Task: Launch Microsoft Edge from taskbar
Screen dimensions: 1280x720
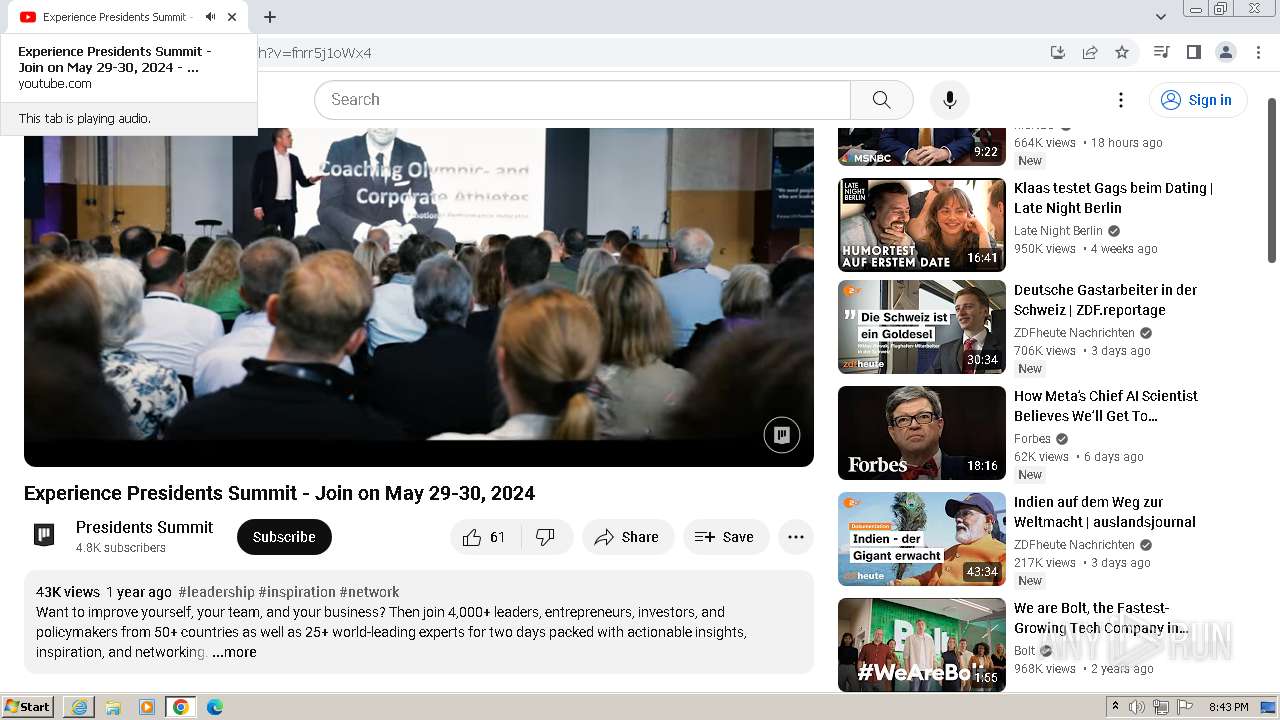Action: point(215,707)
